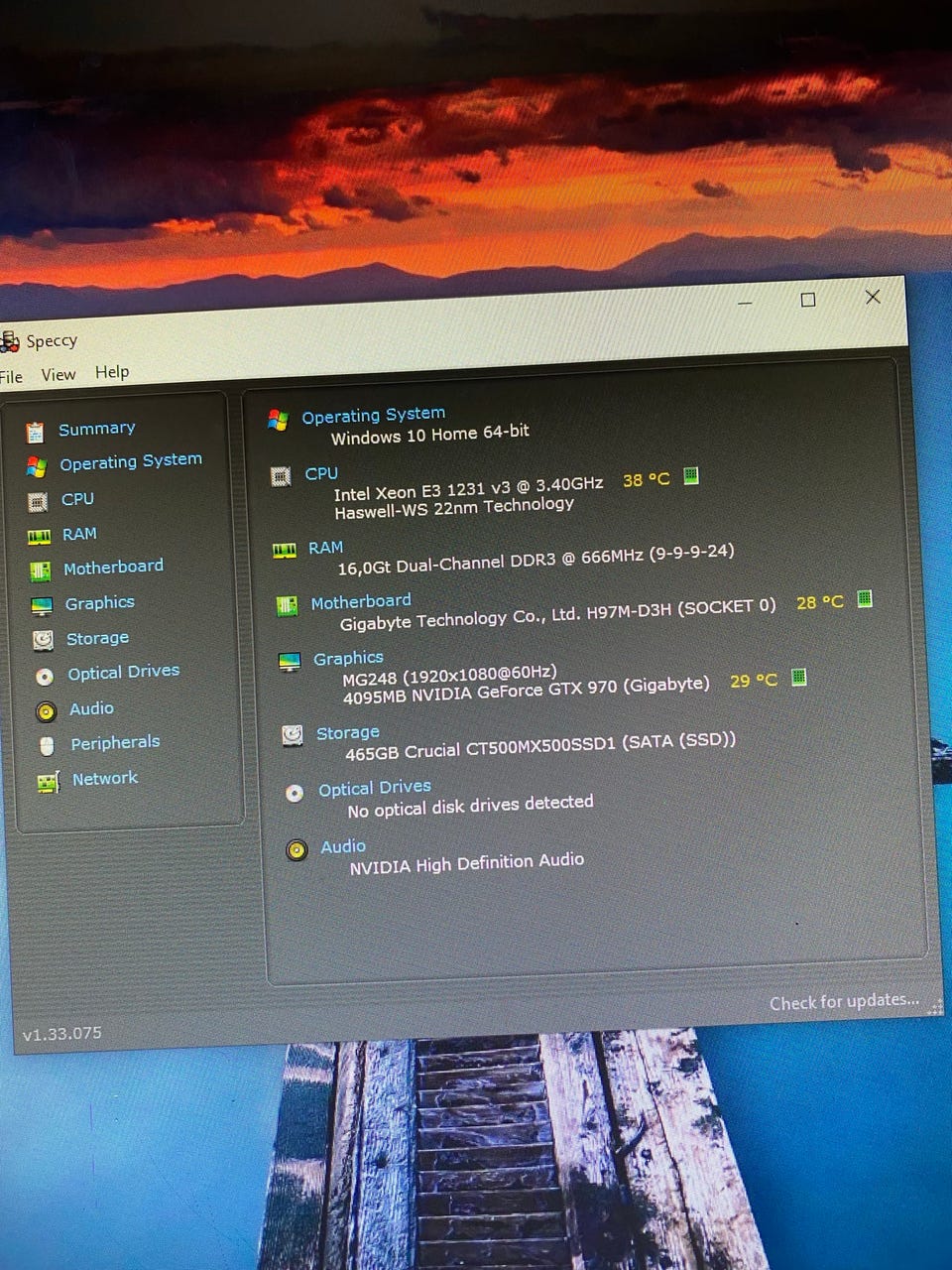Click the Optical Drives disc icon in sidebar
Image resolution: width=952 pixels, height=1270 pixels.
pos(45,677)
